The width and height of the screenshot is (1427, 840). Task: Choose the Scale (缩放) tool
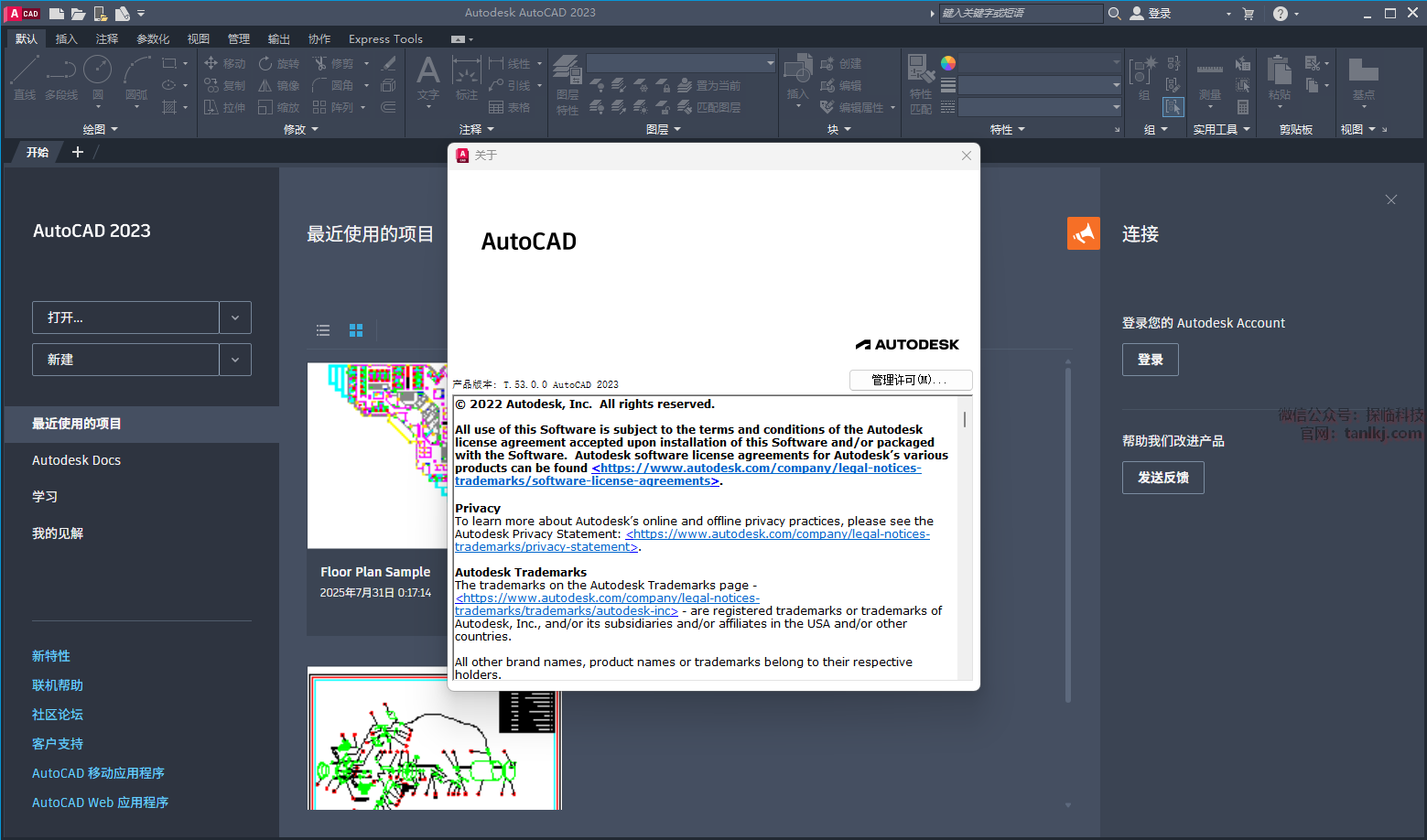(279, 107)
